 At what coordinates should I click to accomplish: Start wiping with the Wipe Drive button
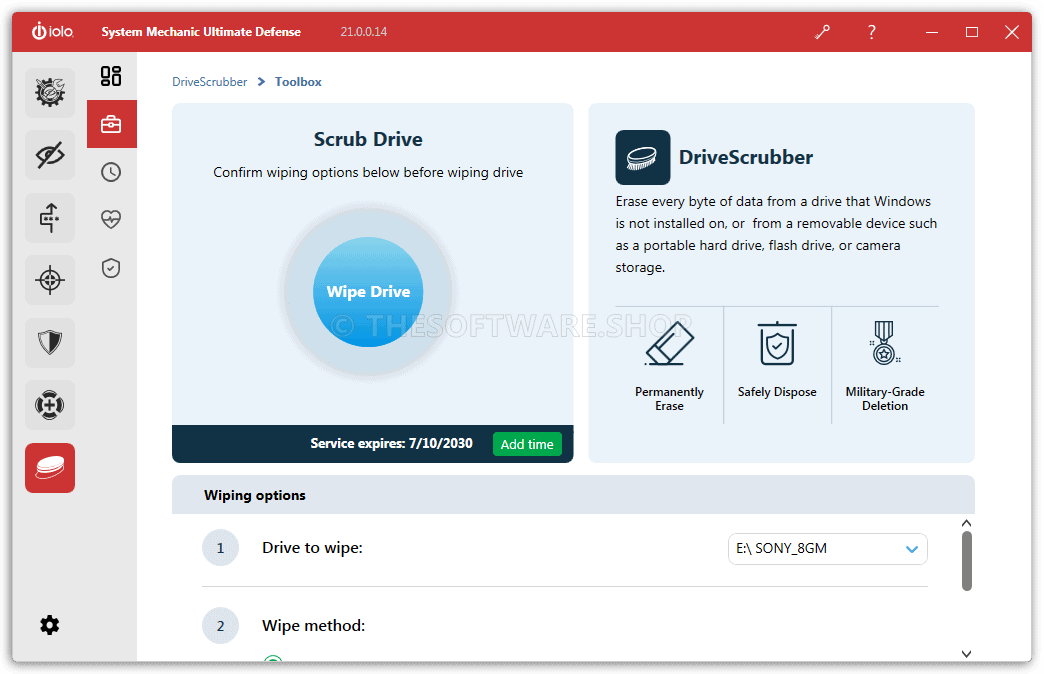point(368,292)
